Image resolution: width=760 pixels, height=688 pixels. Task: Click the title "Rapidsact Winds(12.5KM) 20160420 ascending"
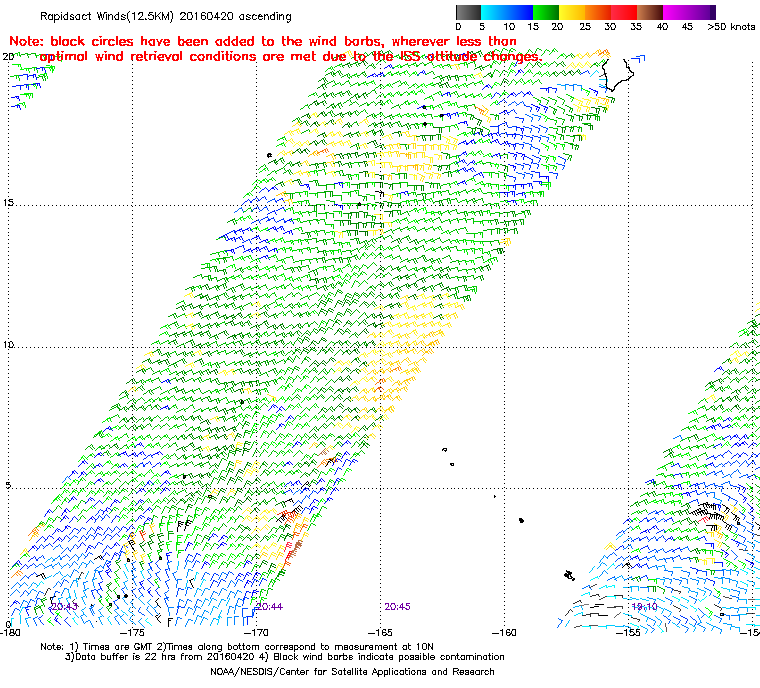pos(166,16)
